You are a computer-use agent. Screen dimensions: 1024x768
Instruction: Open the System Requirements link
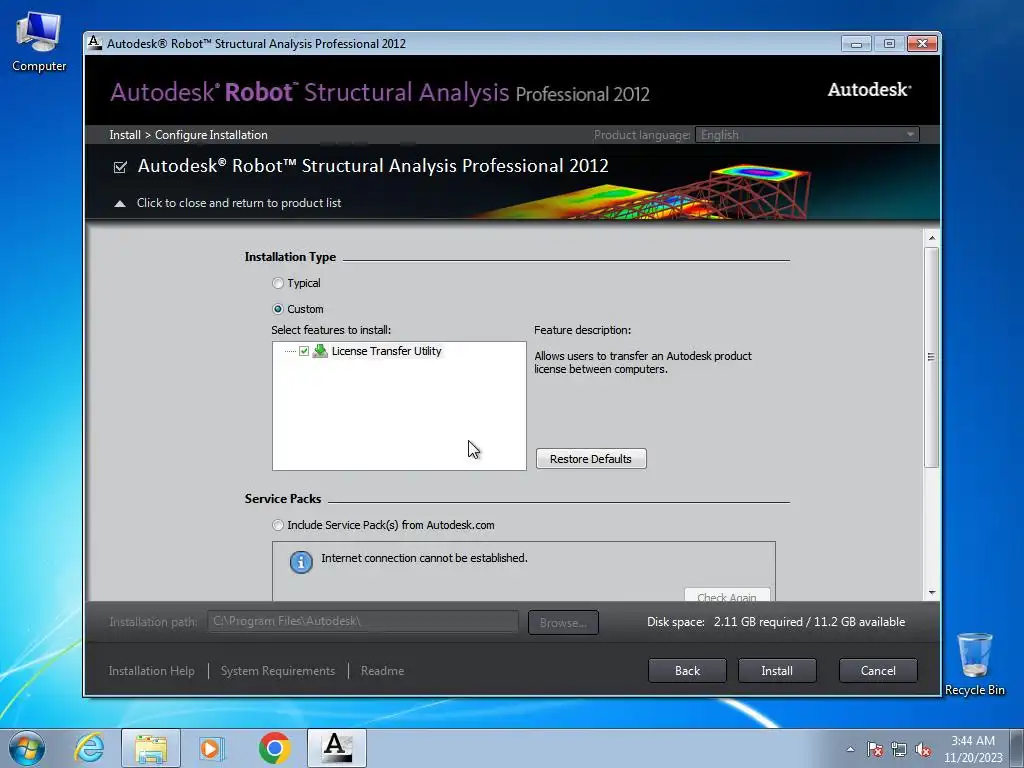coord(278,671)
